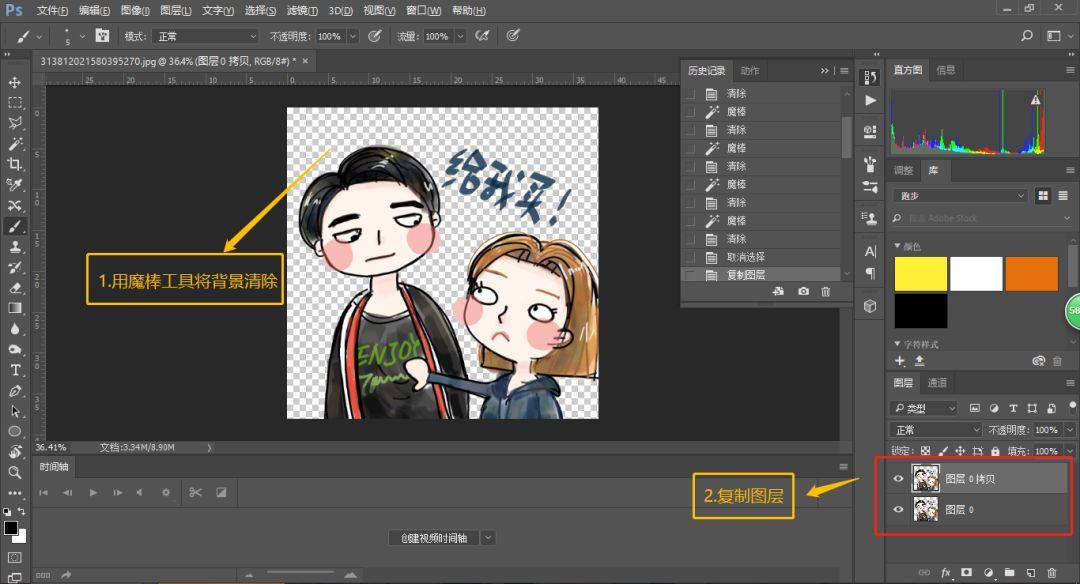Image resolution: width=1080 pixels, height=584 pixels.
Task: Create a new snapshot in the History panel
Action: pos(803,292)
